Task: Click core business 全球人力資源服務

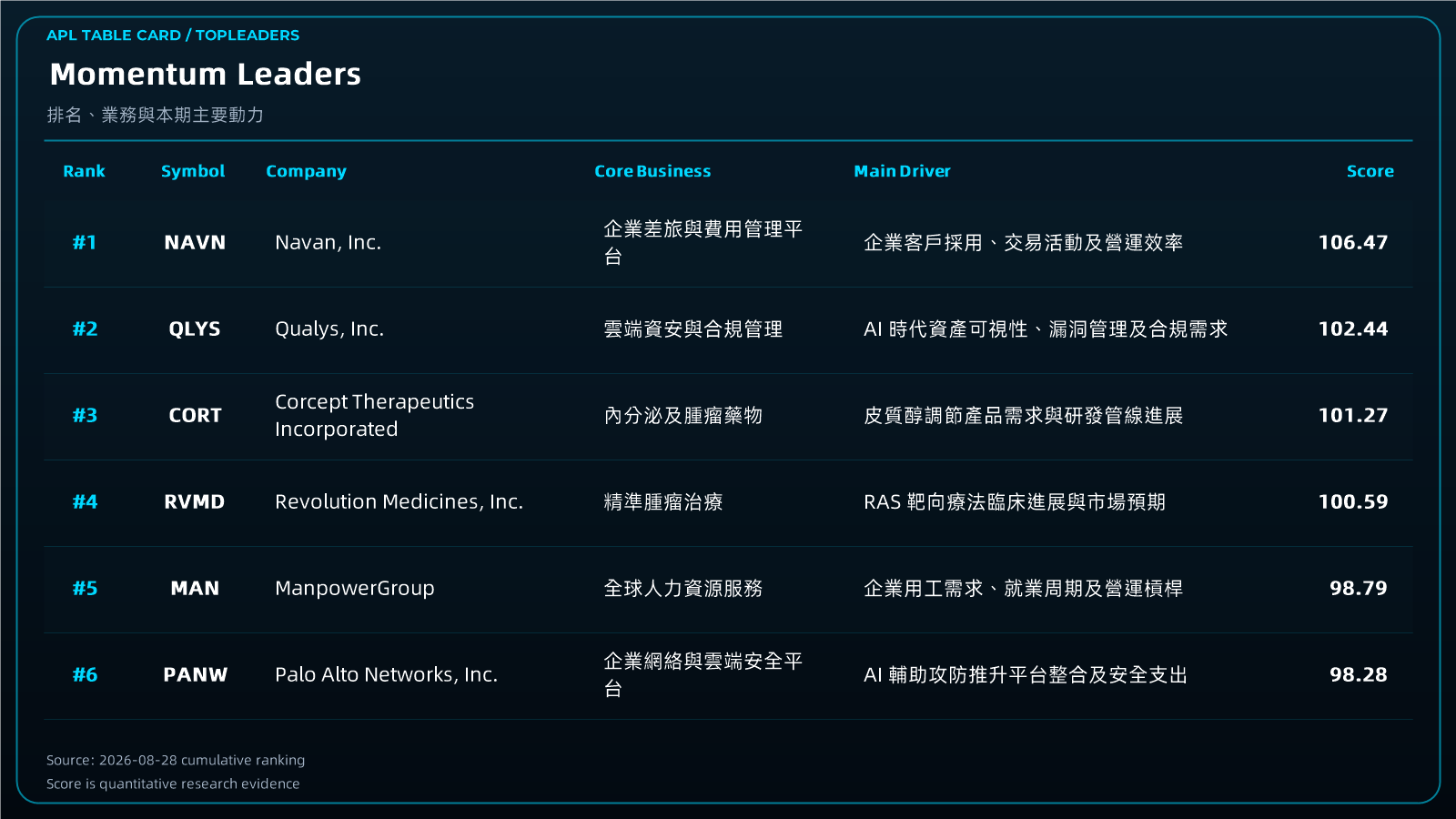Action: coord(683,589)
